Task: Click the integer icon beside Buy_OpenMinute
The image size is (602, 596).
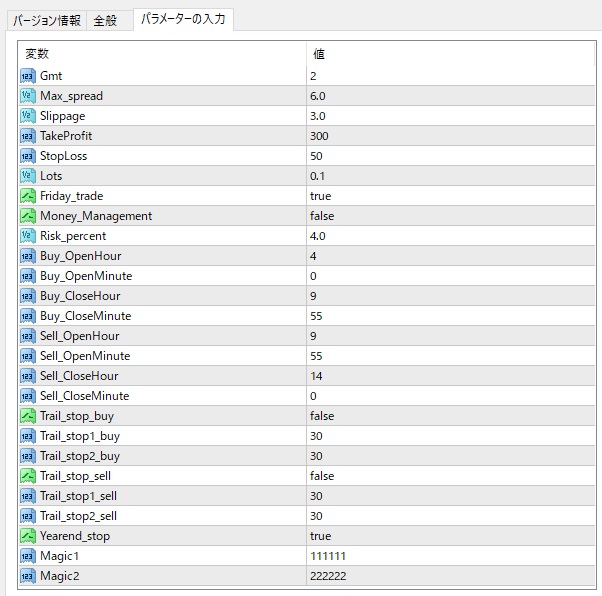Action: [28, 276]
